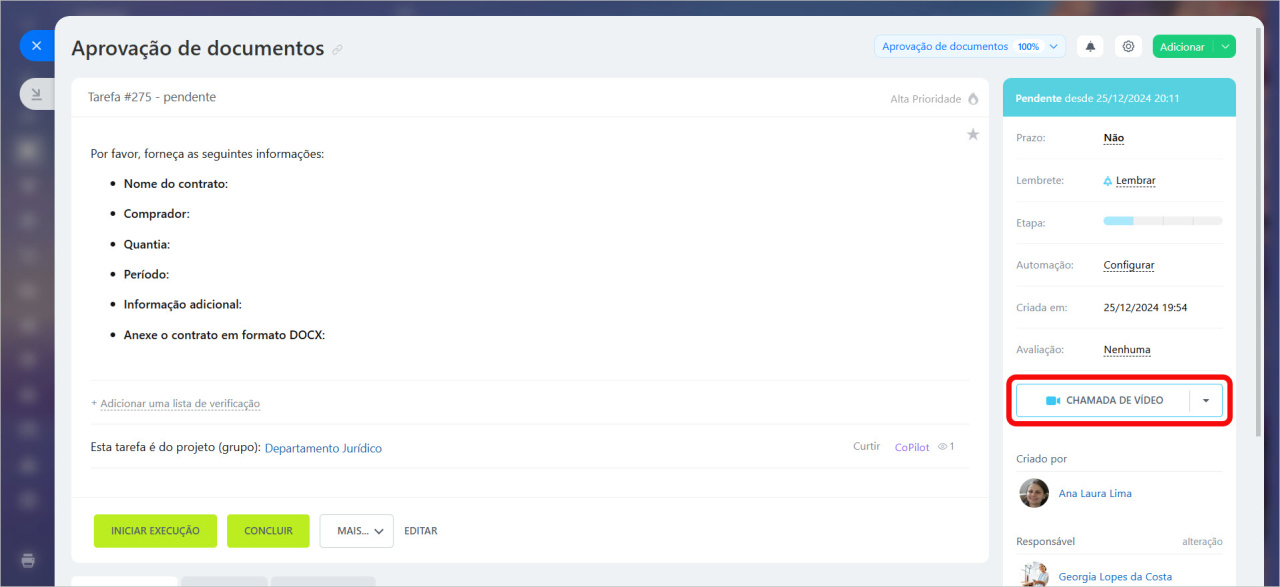Expand the Aprovação de documentos 100% dropdown
1280x587 pixels.
pyautogui.click(x=1054, y=46)
